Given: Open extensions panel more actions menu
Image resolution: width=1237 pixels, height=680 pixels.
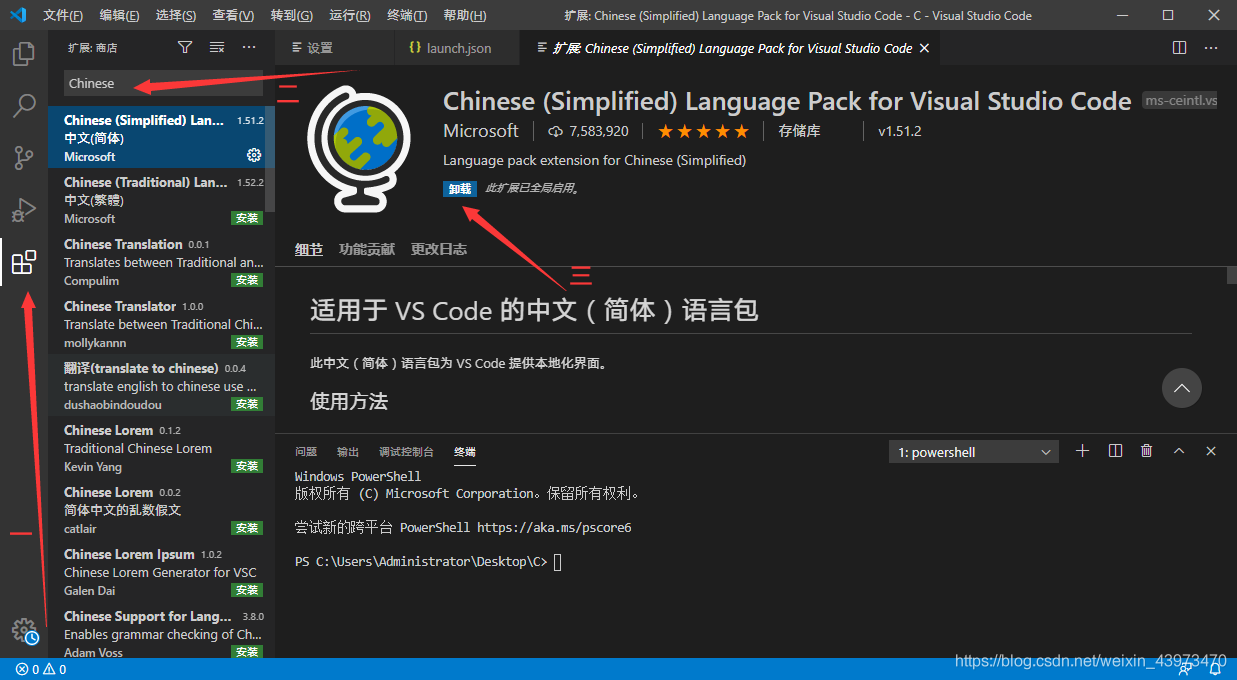Looking at the screenshot, I should [250, 48].
